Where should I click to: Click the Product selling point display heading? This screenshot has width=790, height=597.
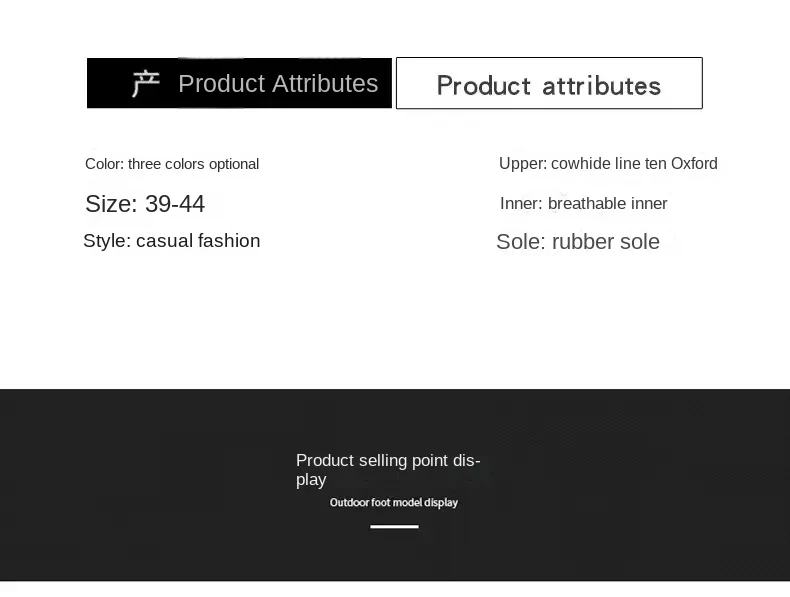pyautogui.click(x=388, y=470)
